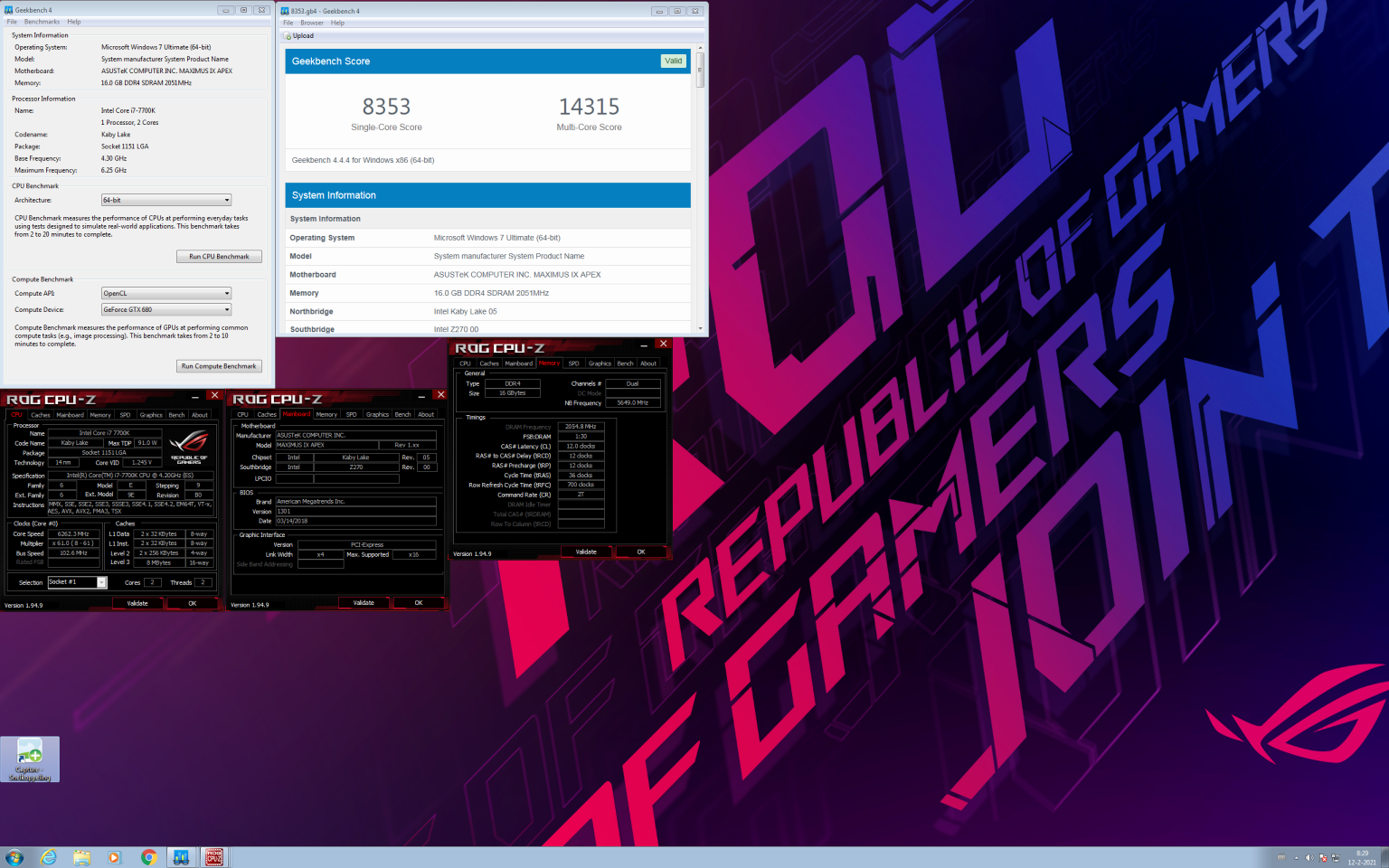This screenshot has width=1389, height=868.
Task: Click Validate in CPU-Z Memory window
Action: coord(586,552)
